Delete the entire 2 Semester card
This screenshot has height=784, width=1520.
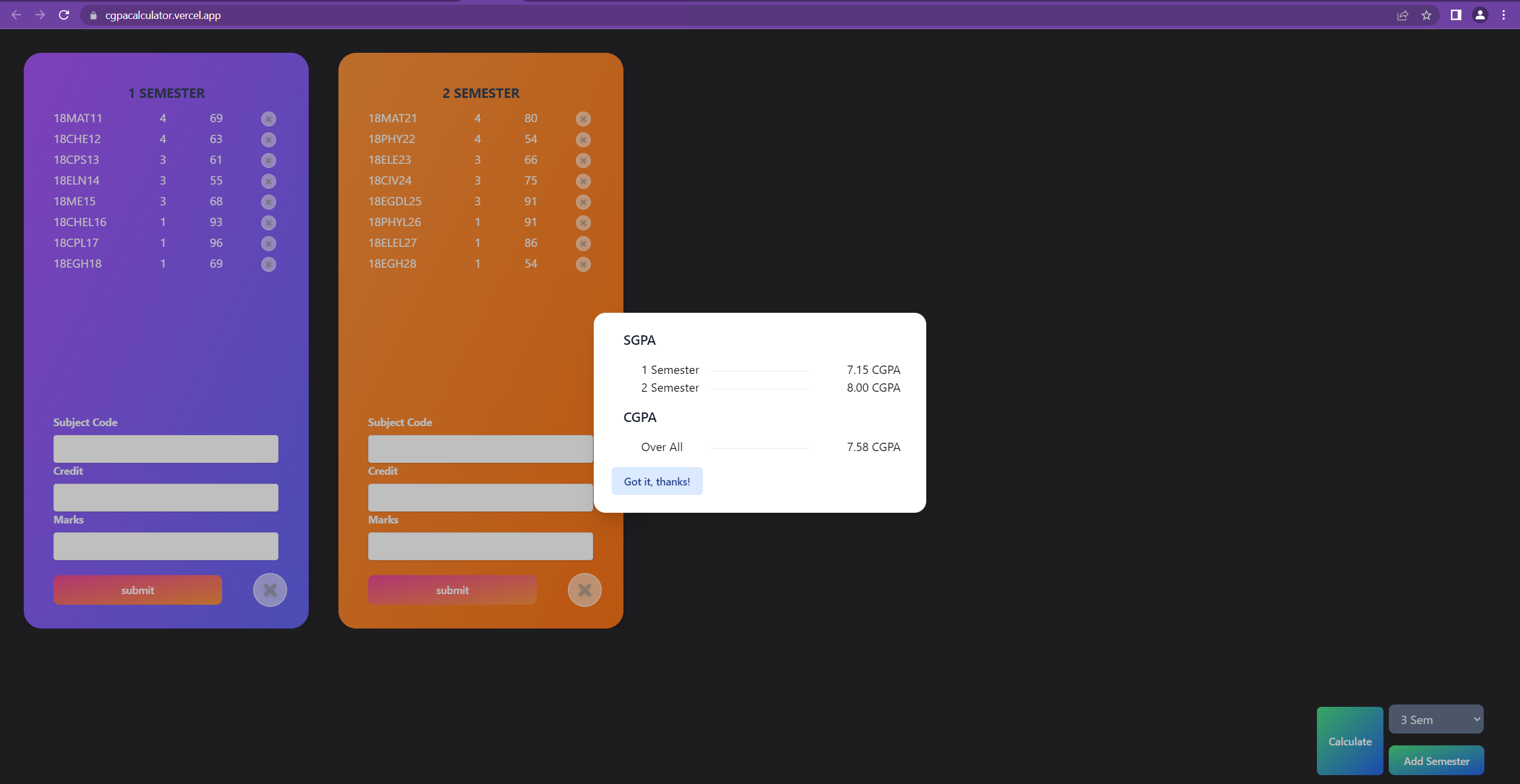pyautogui.click(x=584, y=590)
